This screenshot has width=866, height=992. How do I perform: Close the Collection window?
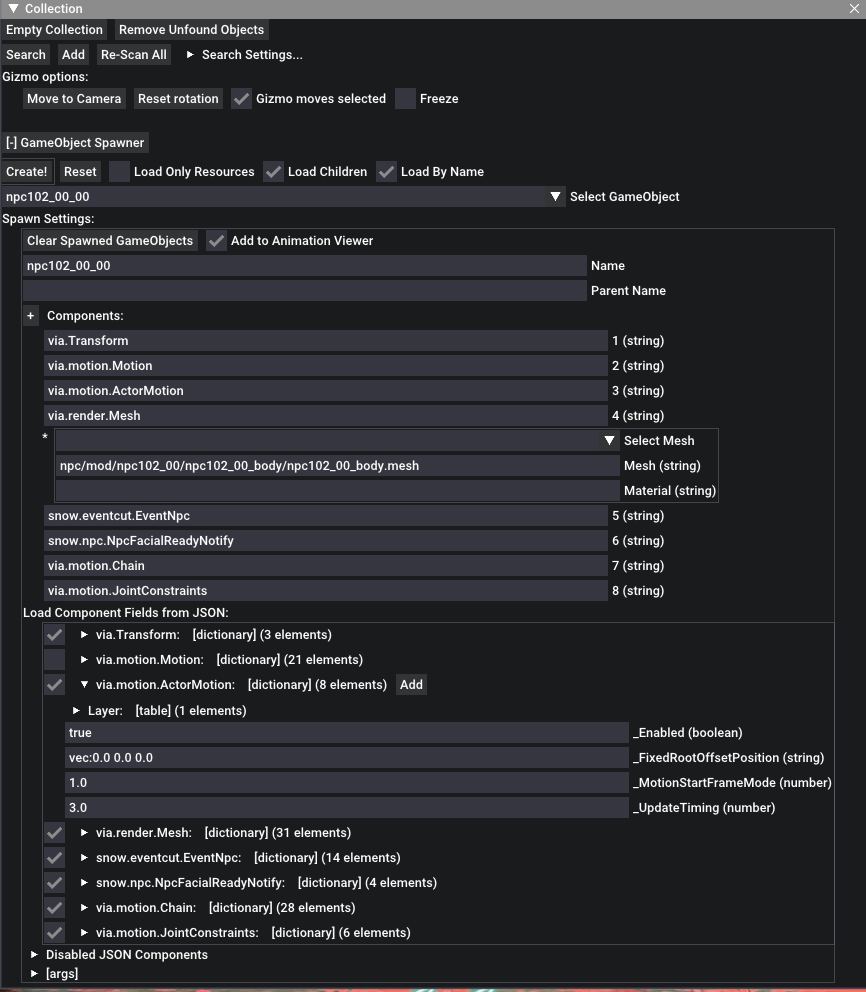pos(854,9)
